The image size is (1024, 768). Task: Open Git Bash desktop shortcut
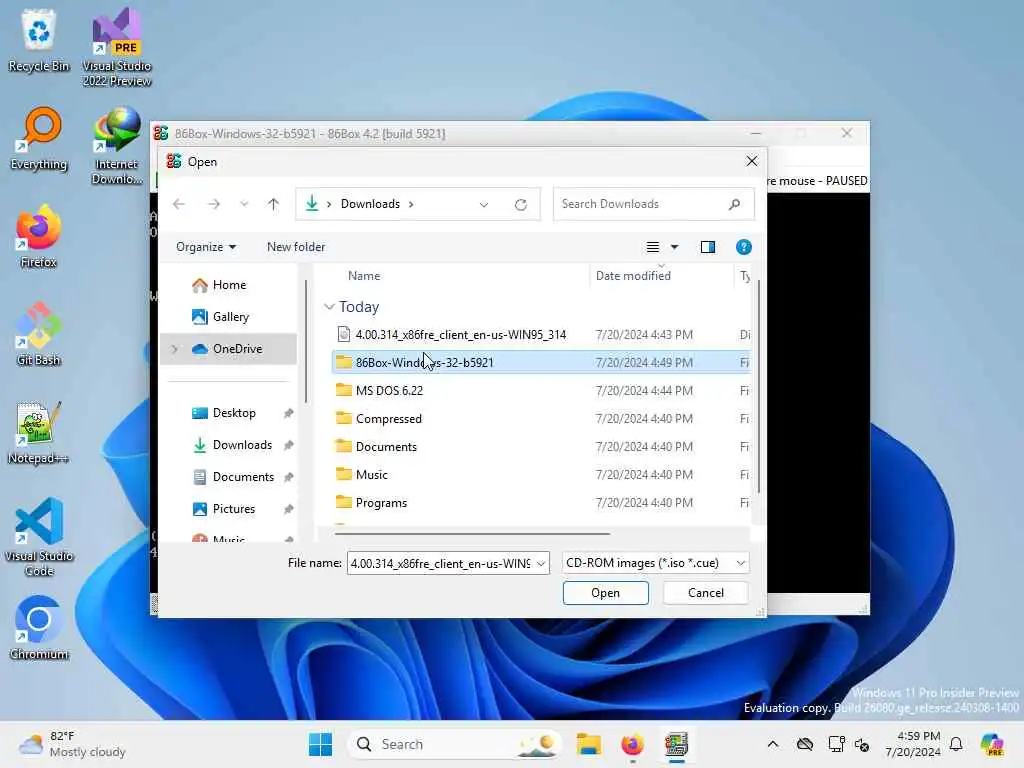click(39, 334)
